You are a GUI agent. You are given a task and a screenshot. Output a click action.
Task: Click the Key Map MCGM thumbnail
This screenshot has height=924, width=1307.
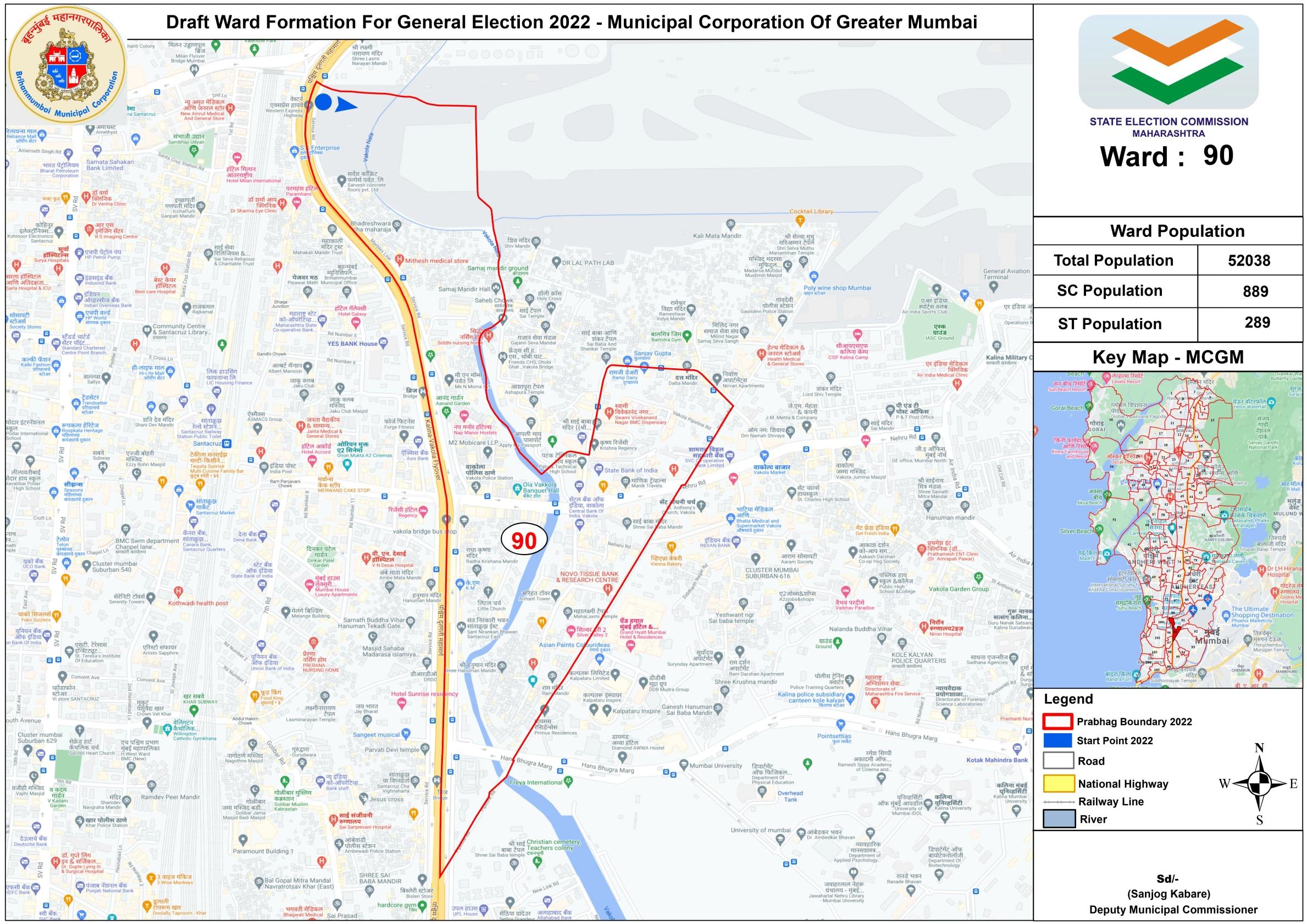[x=1167, y=529]
